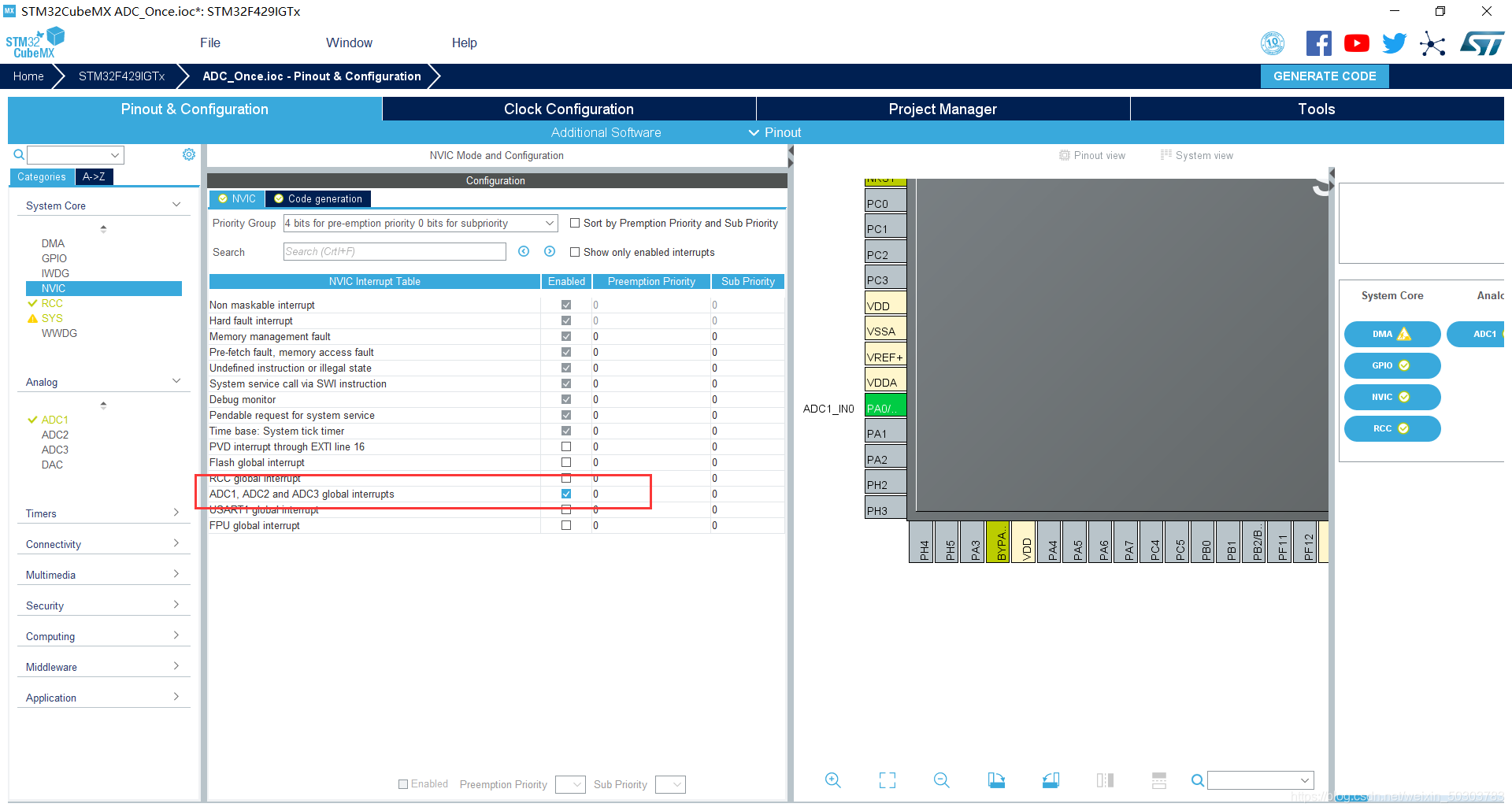The width and height of the screenshot is (1512, 811).
Task: Select RCC in System Core list
Action: pos(52,303)
